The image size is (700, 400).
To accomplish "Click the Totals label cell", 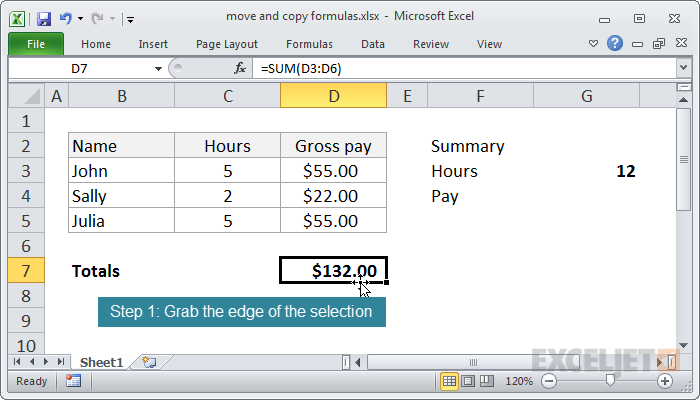I will pos(121,271).
